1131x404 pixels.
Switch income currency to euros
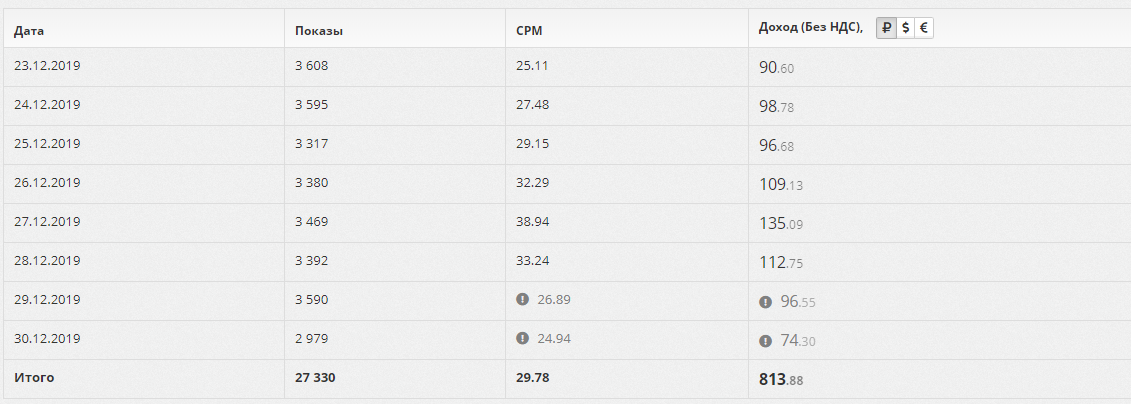pos(923,28)
